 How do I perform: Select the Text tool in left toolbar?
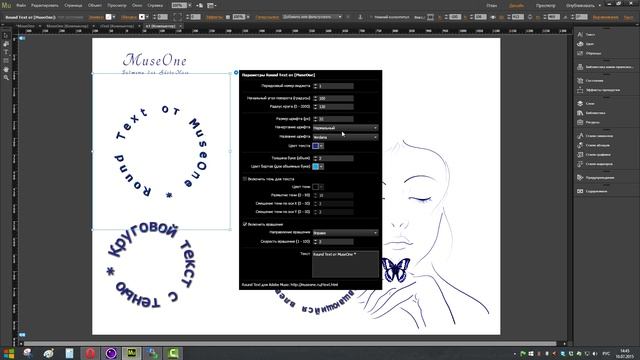(x=6, y=52)
